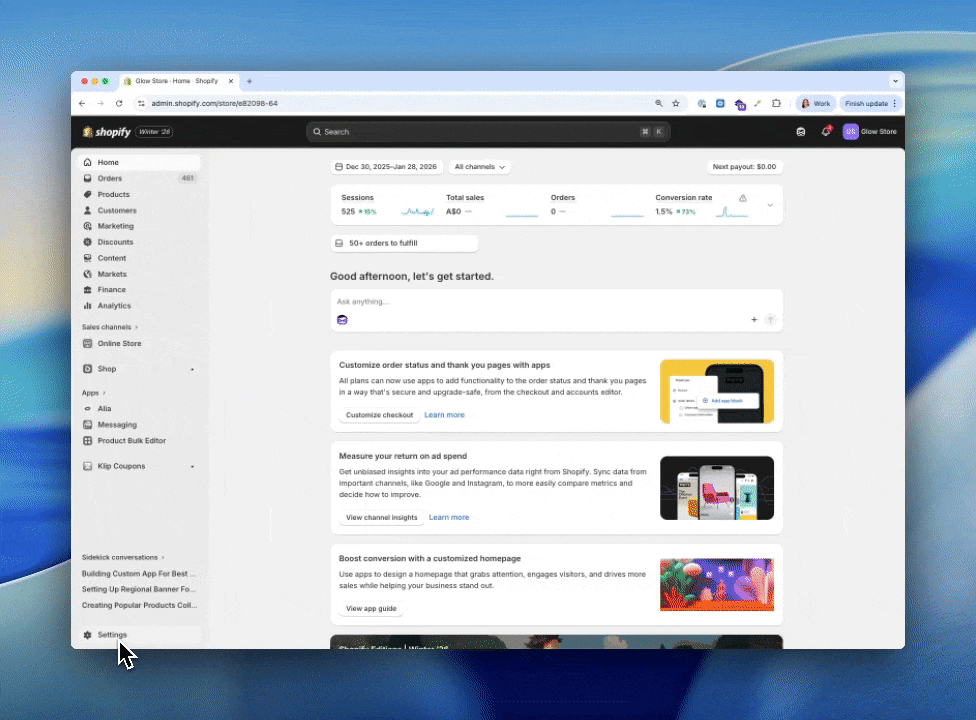Open the Messaging app
Image resolution: width=976 pixels, height=720 pixels.
click(117, 424)
